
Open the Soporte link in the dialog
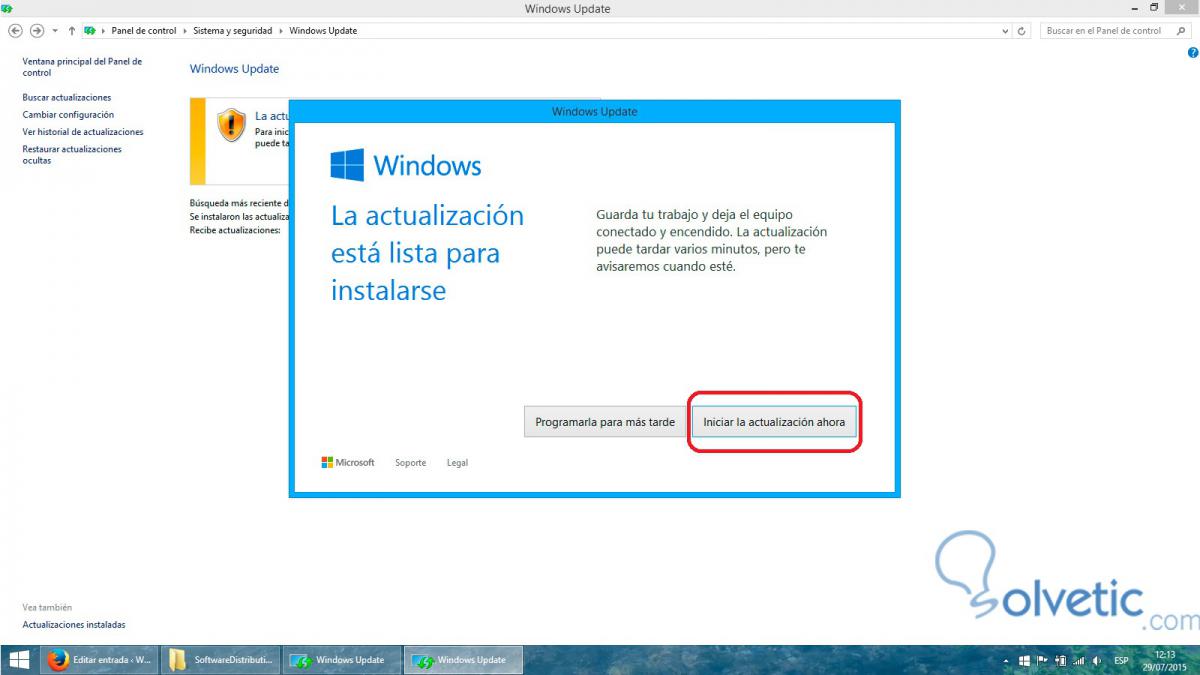[x=410, y=463]
